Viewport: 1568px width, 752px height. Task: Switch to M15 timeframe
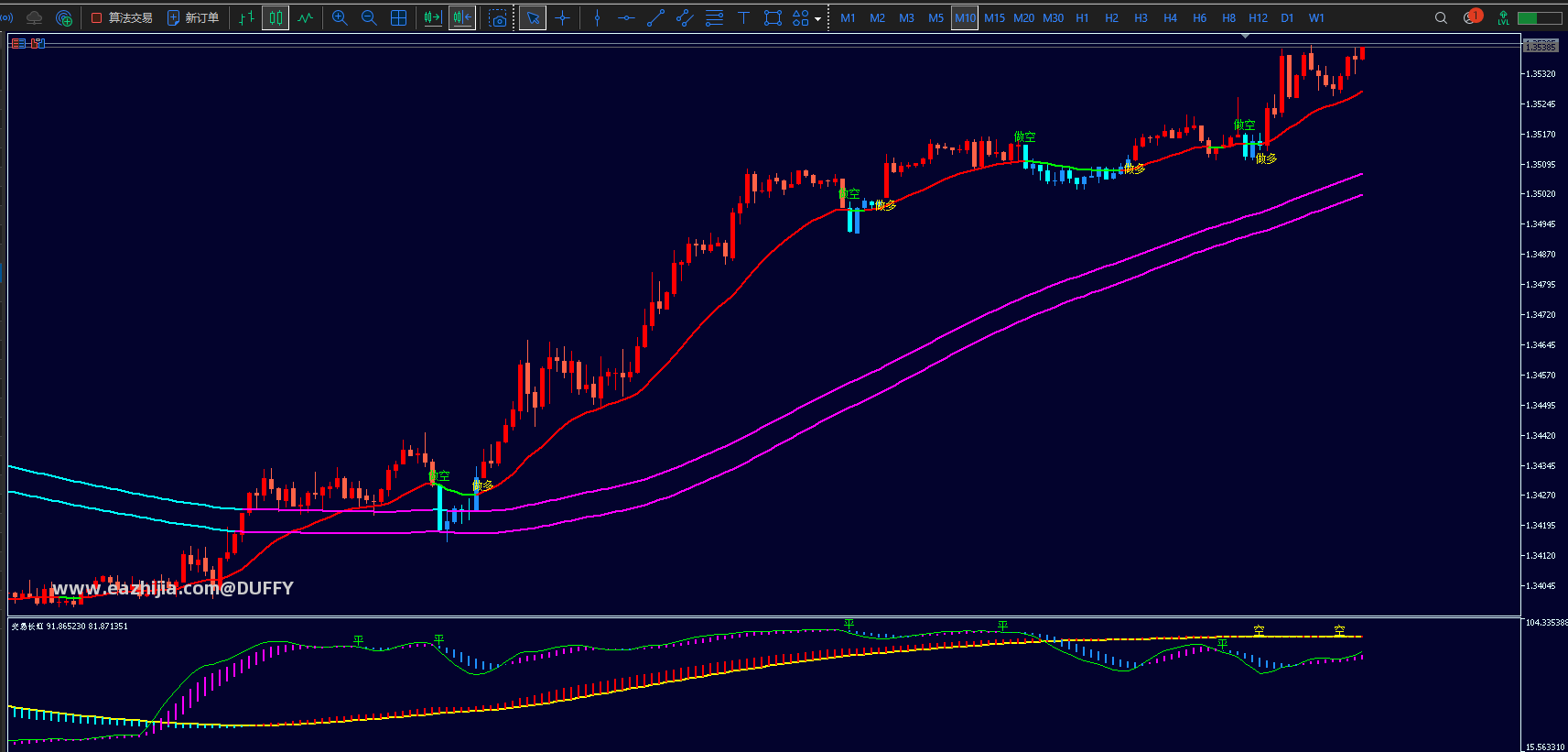click(x=994, y=17)
